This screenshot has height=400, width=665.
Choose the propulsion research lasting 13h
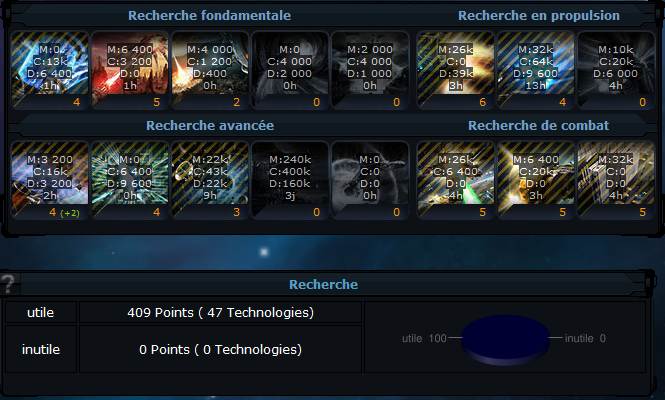tap(536, 70)
